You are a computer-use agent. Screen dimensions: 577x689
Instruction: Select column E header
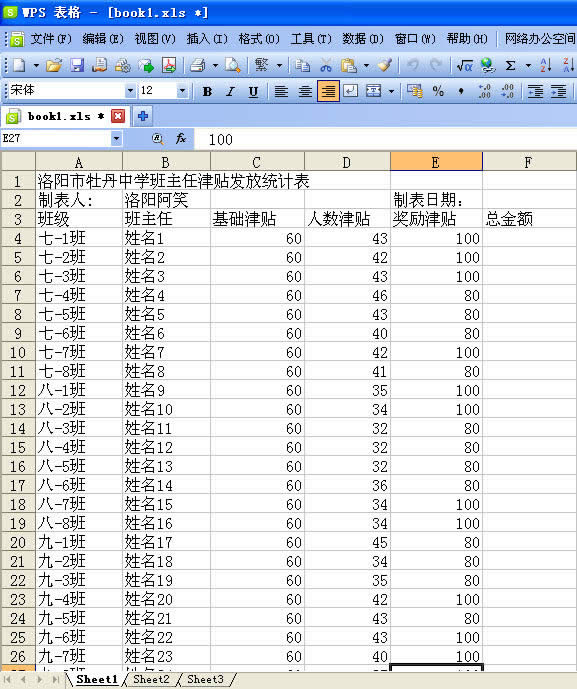(436, 162)
